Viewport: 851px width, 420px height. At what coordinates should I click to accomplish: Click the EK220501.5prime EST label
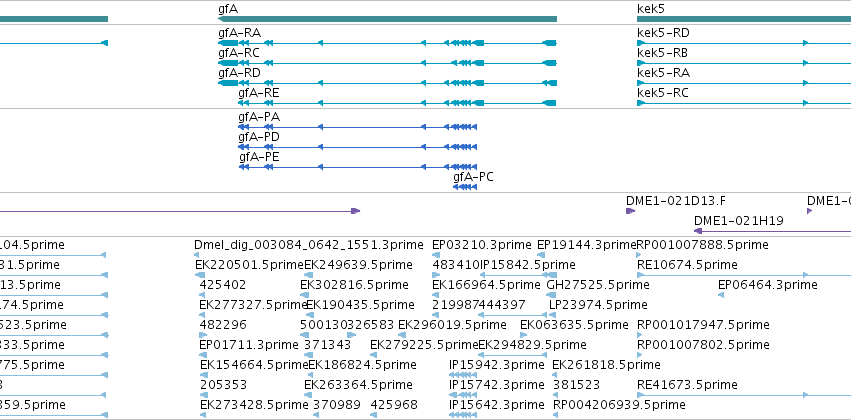(250, 265)
